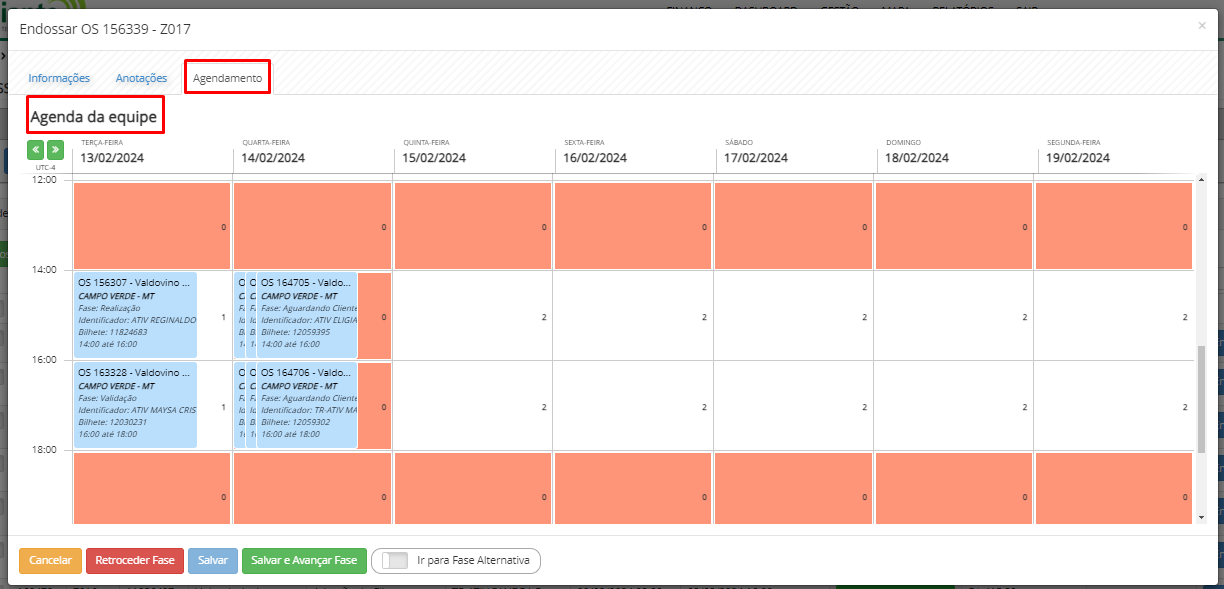Close the Endossar OS dialog with X

[1201, 26]
